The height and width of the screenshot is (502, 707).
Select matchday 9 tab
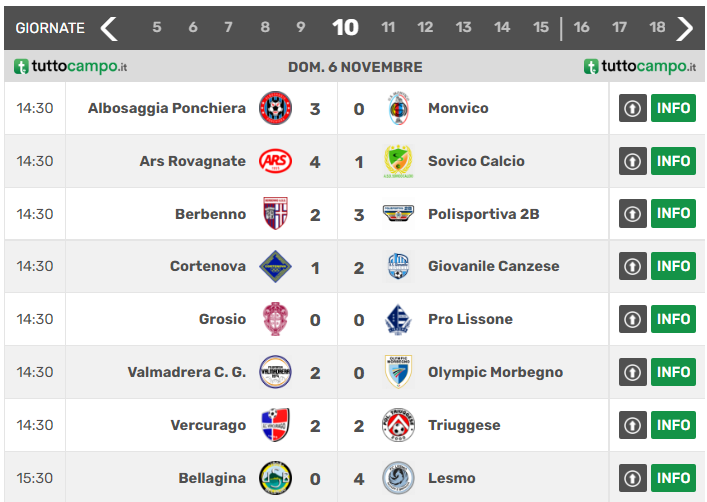(x=301, y=28)
